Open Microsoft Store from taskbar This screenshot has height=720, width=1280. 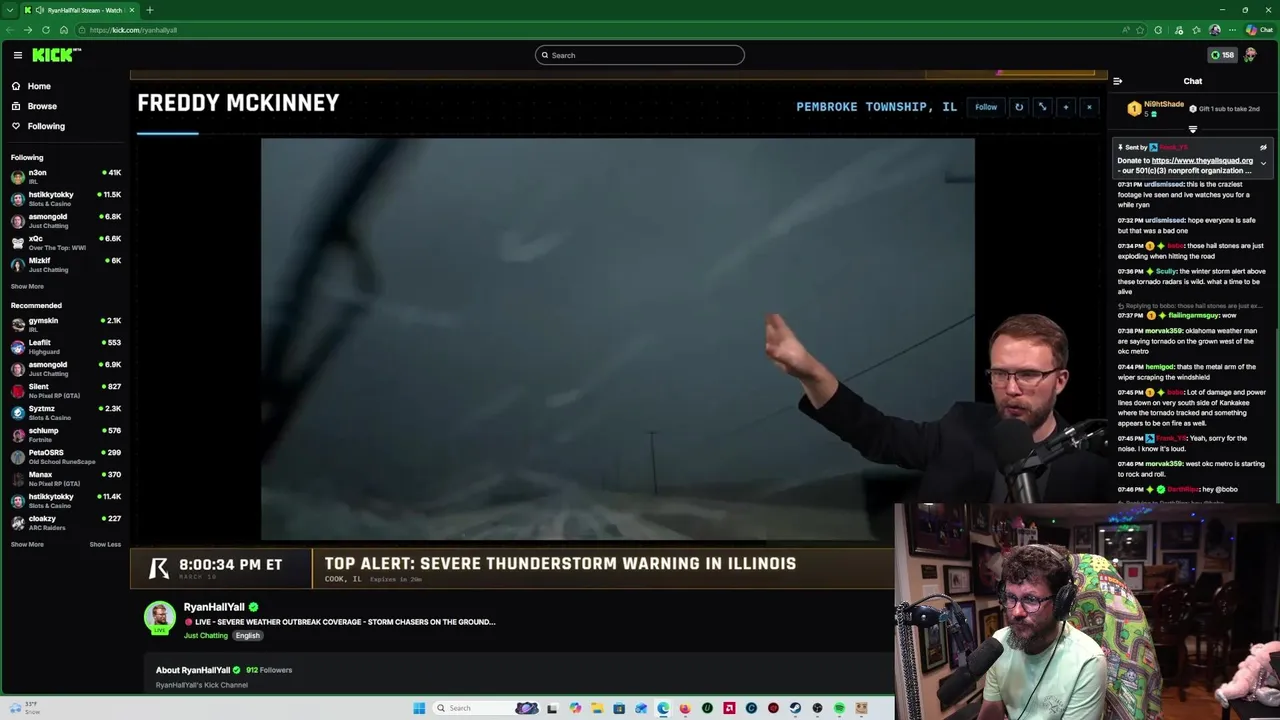[619, 708]
